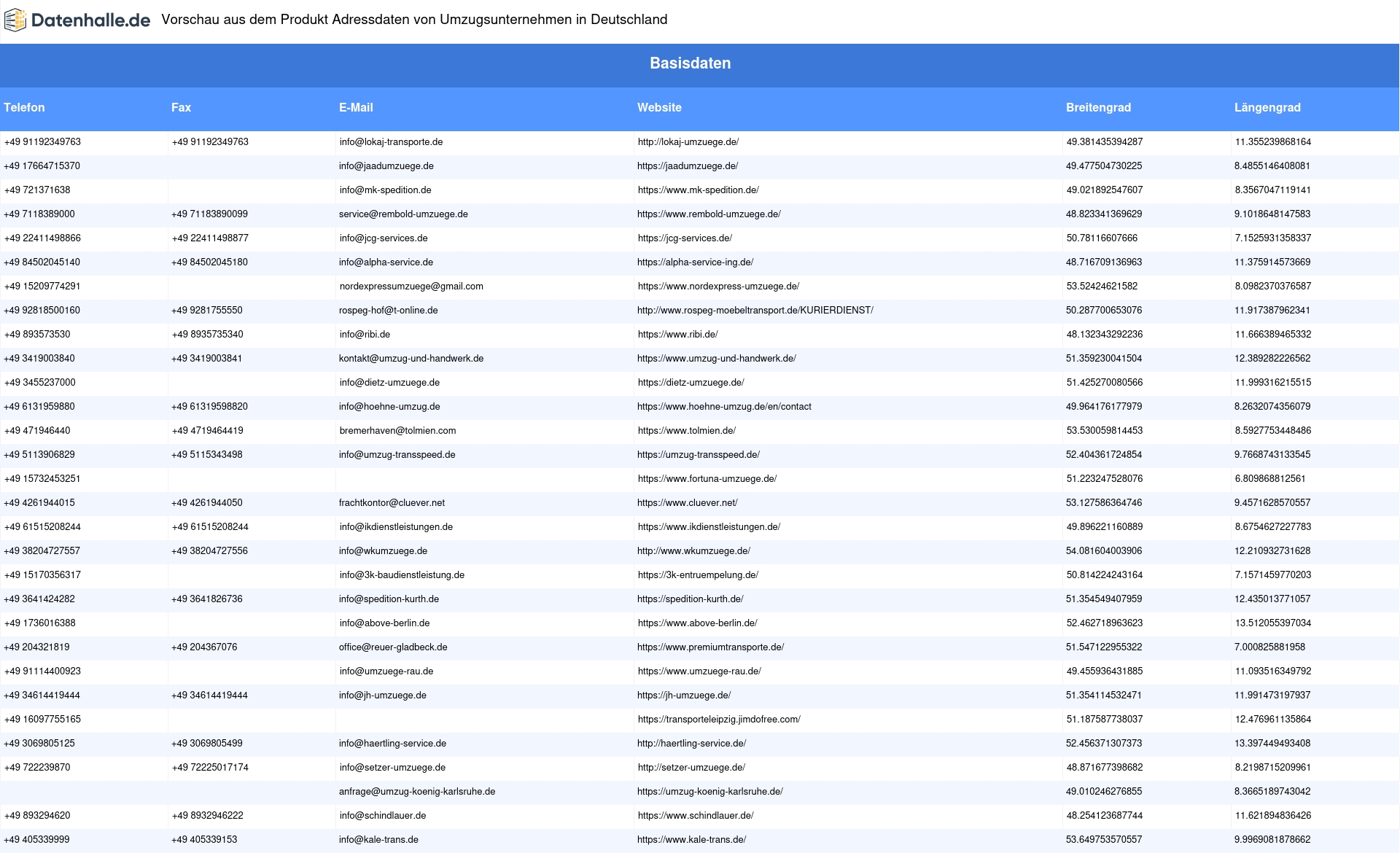Select latitude value 51.187587738037
The image size is (1400, 853).
pos(1105,720)
